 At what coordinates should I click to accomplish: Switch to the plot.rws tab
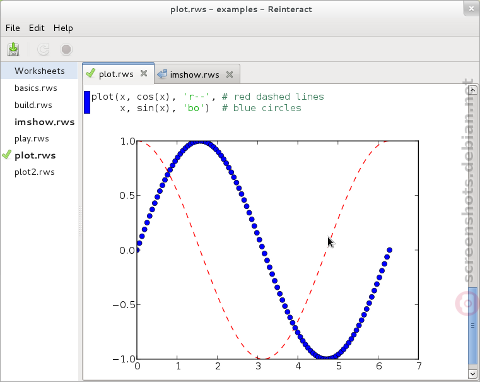[118, 73]
